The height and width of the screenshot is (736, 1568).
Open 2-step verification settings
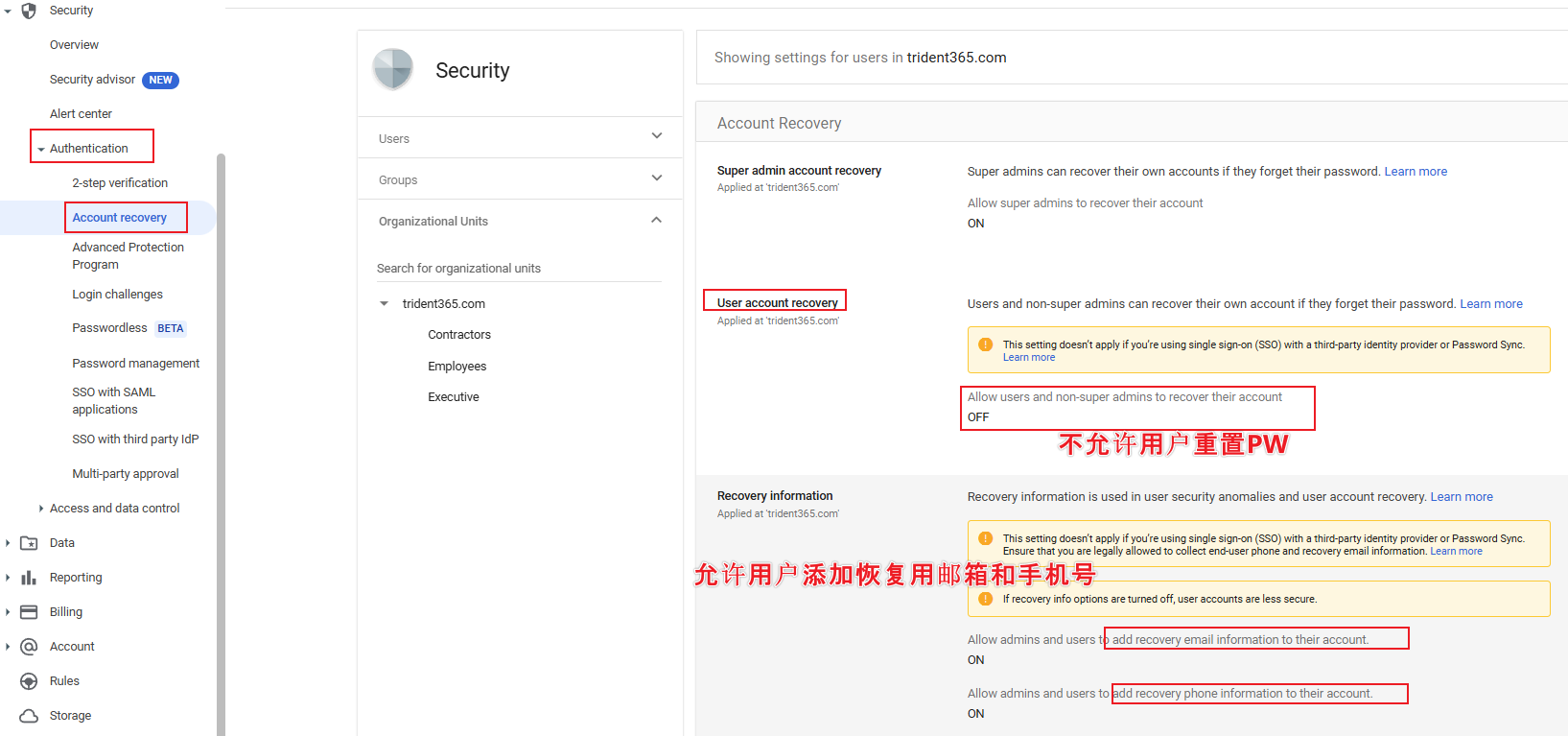point(120,183)
